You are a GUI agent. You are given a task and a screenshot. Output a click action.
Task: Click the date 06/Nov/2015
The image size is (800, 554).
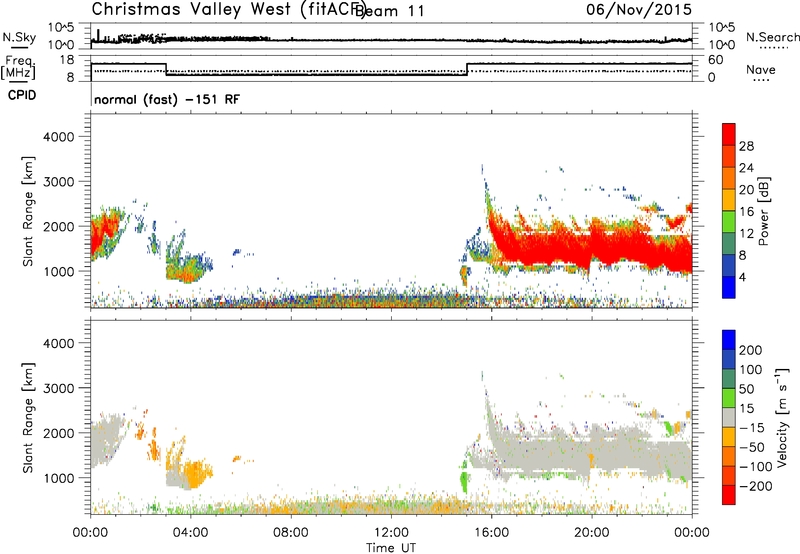tap(639, 10)
